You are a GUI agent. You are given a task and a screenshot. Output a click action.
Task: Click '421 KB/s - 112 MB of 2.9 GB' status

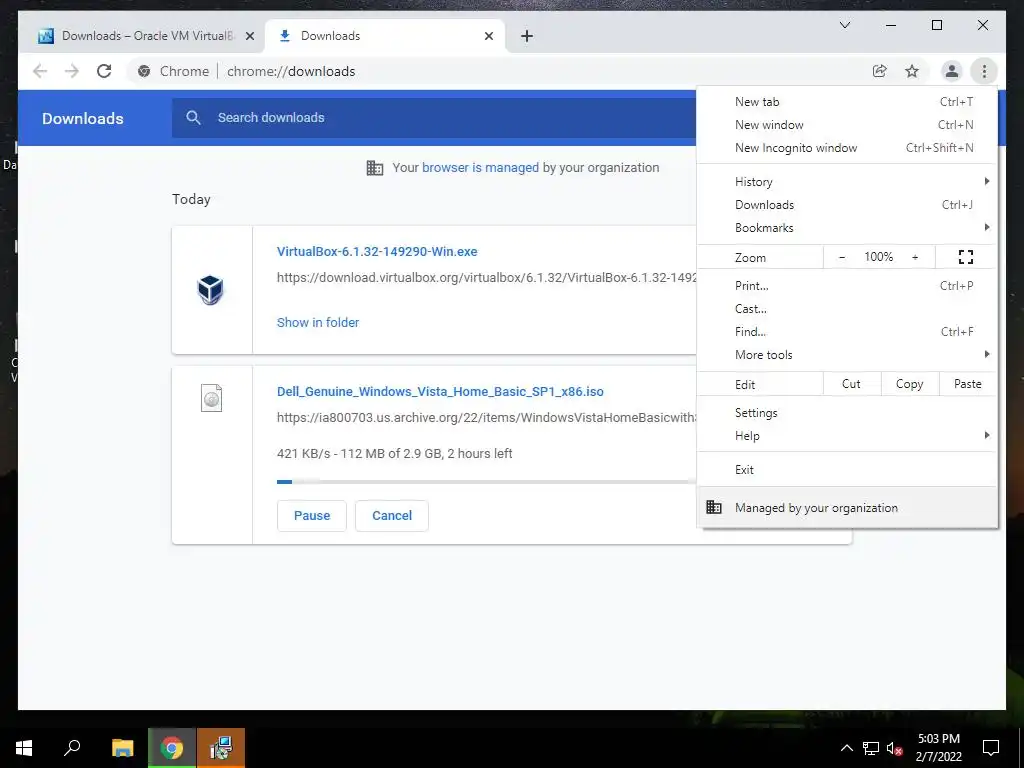pyautogui.click(x=394, y=453)
